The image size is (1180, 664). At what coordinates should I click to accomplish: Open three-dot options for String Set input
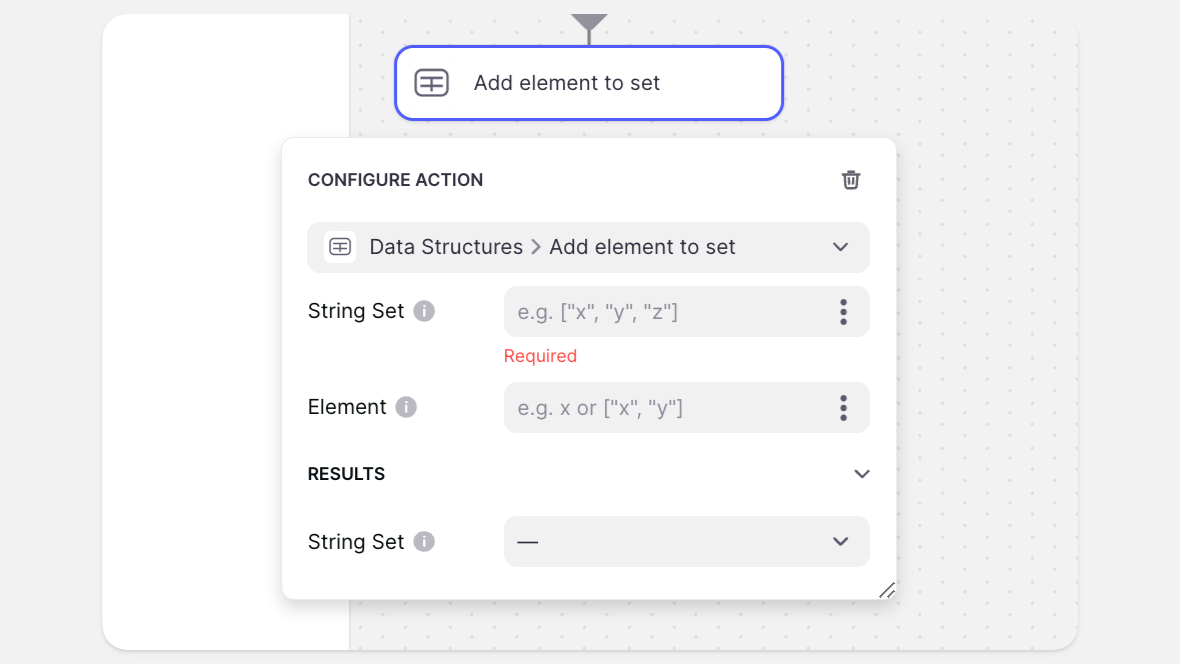click(843, 312)
